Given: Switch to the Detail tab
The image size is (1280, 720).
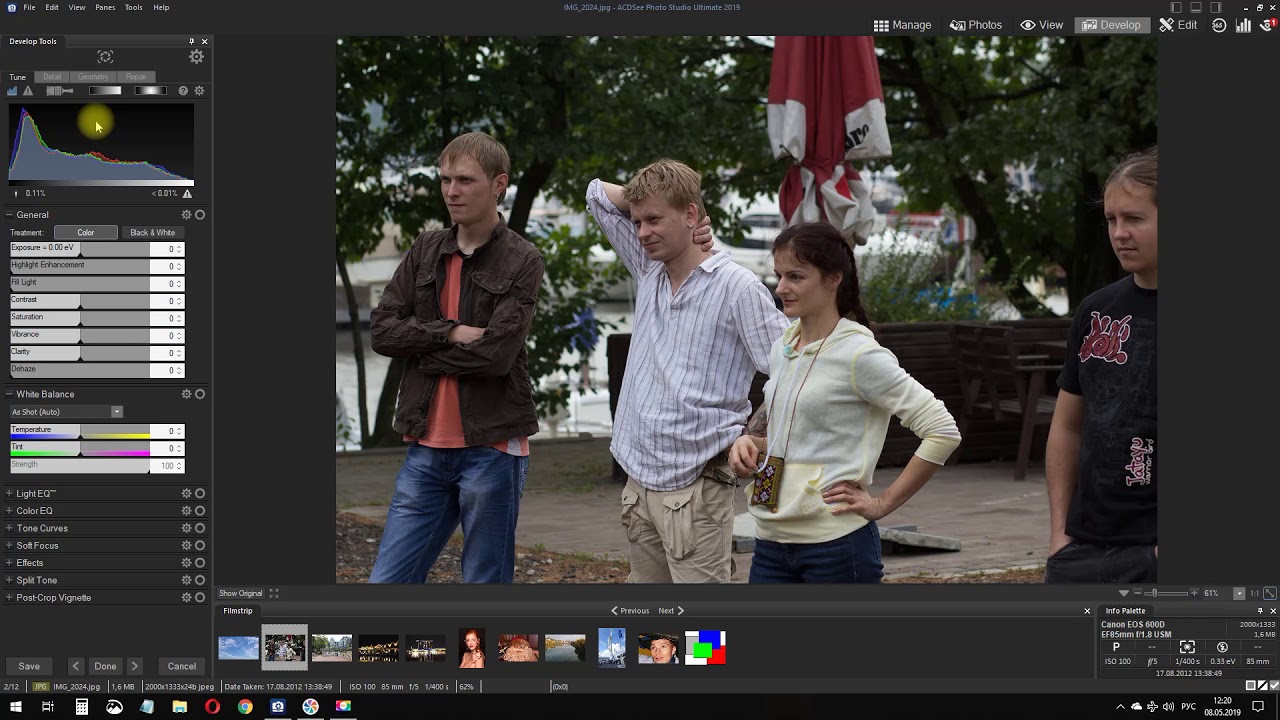Looking at the screenshot, I should tap(52, 77).
